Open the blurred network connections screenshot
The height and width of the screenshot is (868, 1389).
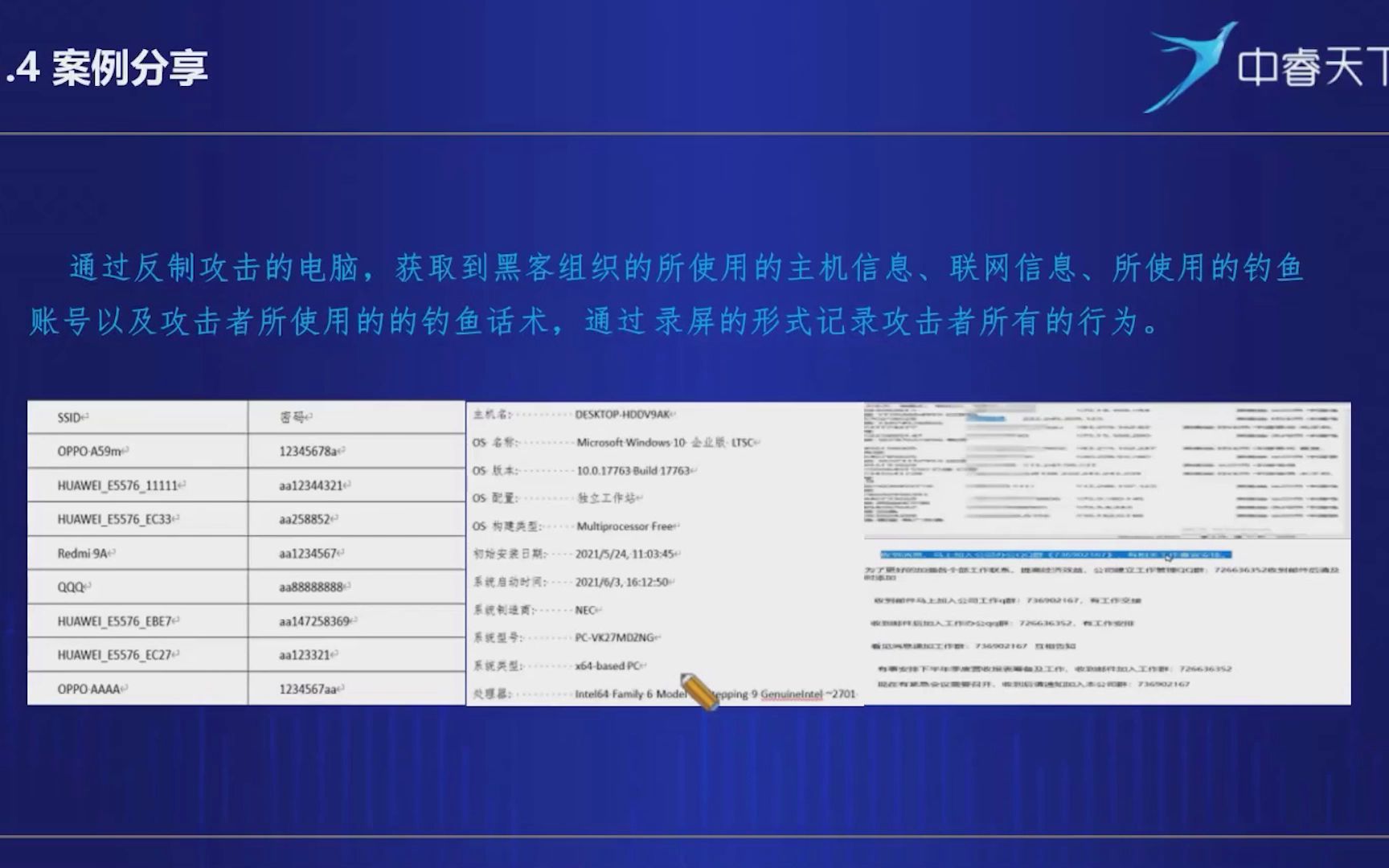tap(1108, 470)
